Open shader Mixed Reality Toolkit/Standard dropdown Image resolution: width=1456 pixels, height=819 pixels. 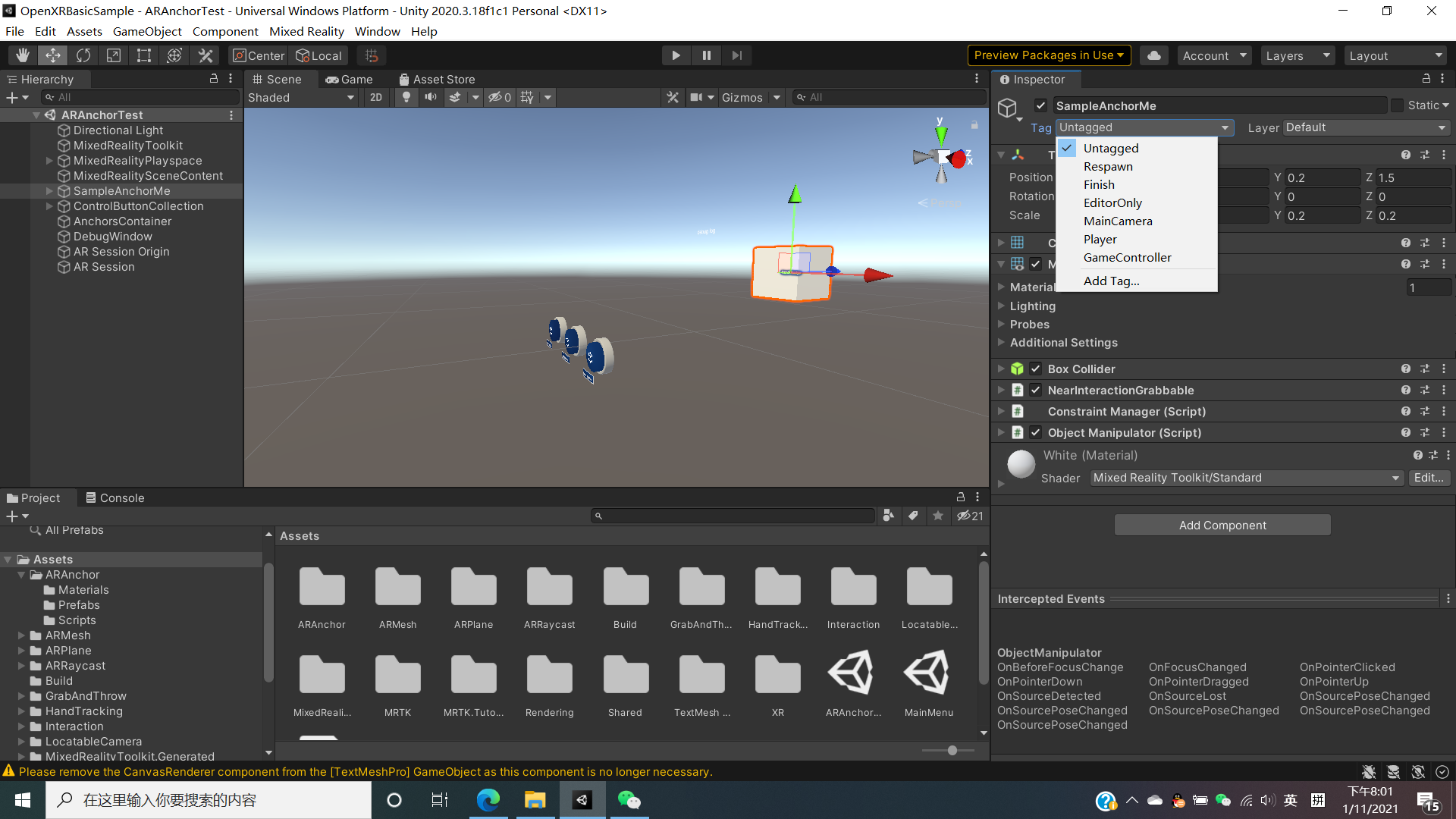pos(1246,478)
